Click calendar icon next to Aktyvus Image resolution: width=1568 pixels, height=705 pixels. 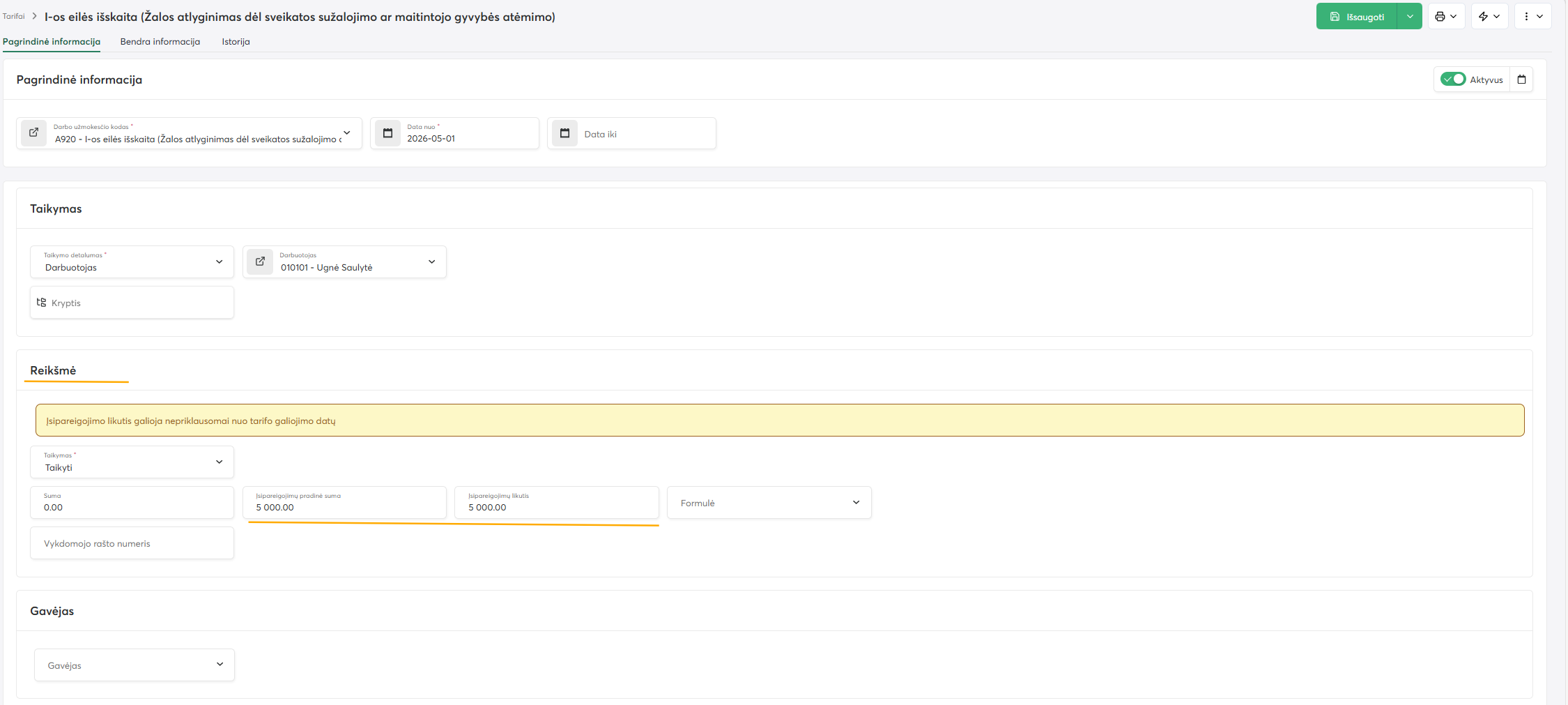1521,79
